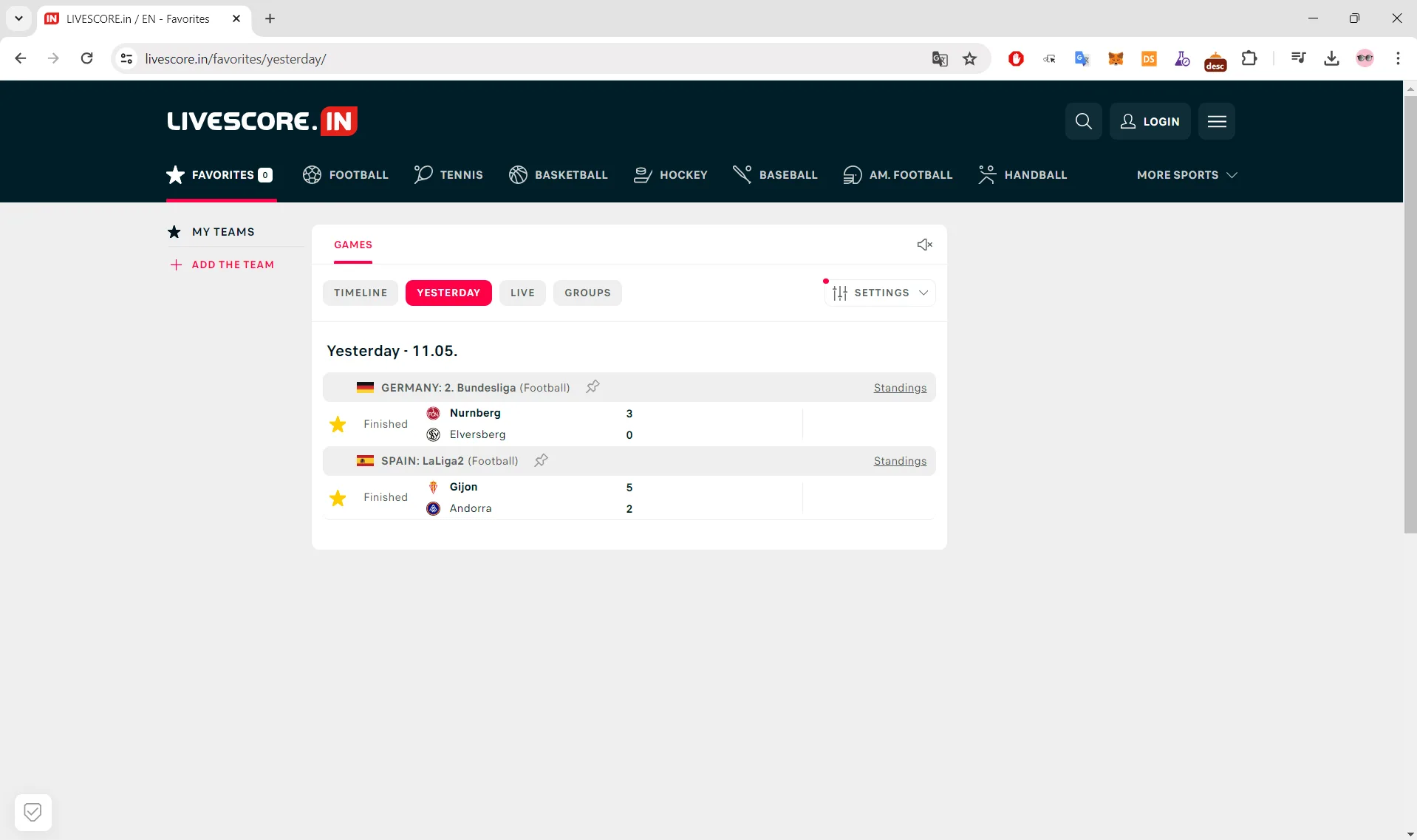This screenshot has width=1417, height=840.
Task: Click the privacy shield badge icon
Action: [33, 812]
